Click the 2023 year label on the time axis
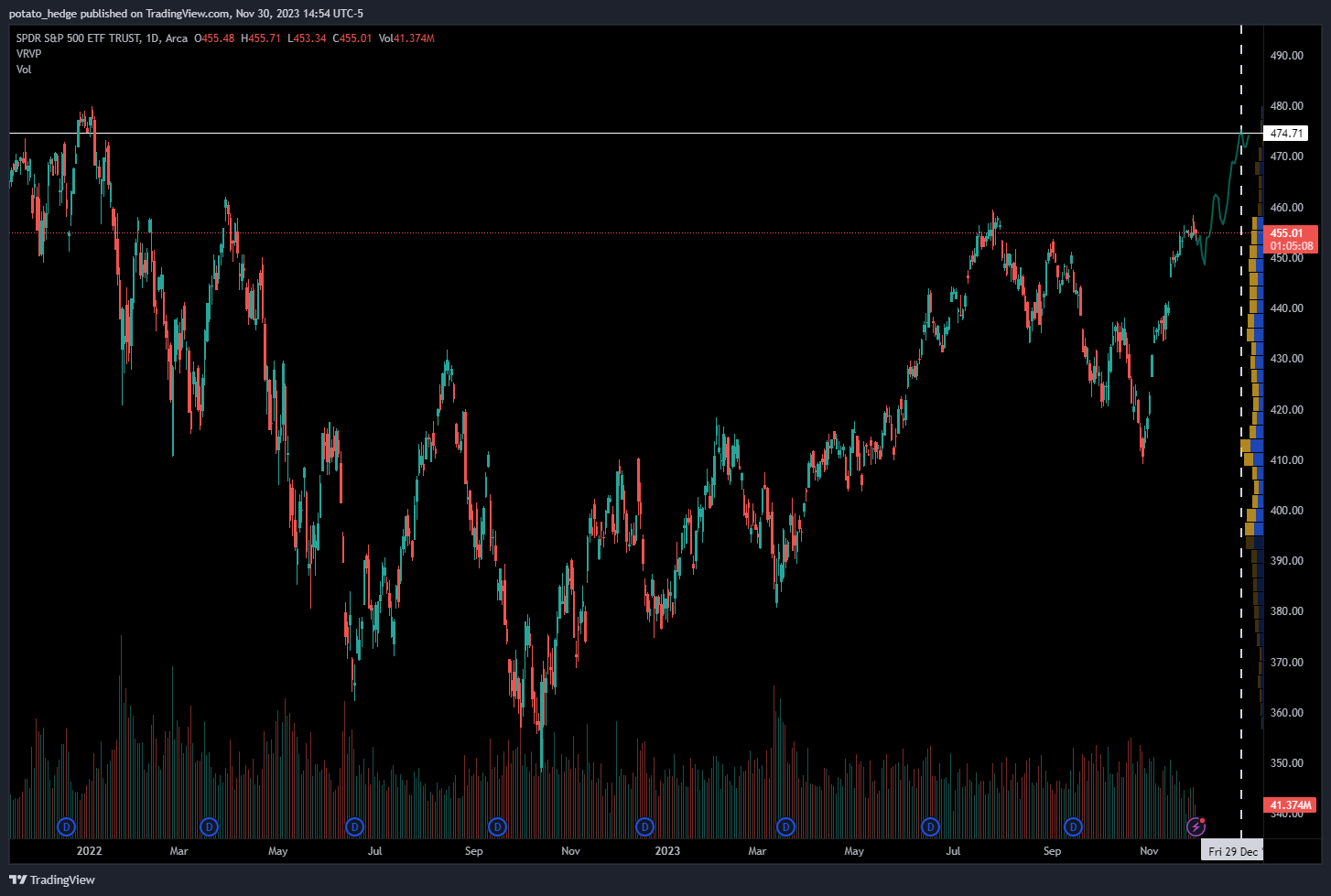 (667, 851)
